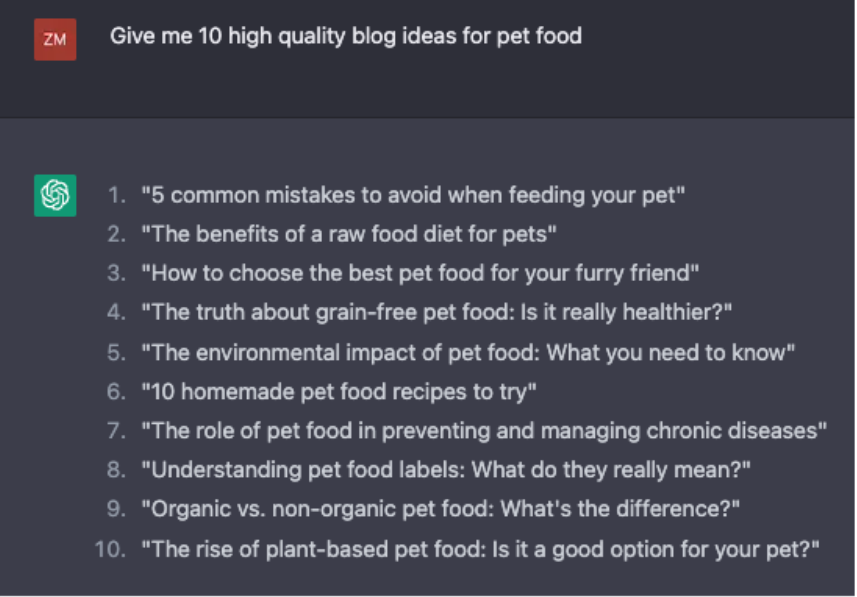Screen dimensions: 857x597
Task: Click the red ZM user avatar
Action: click(x=55, y=40)
